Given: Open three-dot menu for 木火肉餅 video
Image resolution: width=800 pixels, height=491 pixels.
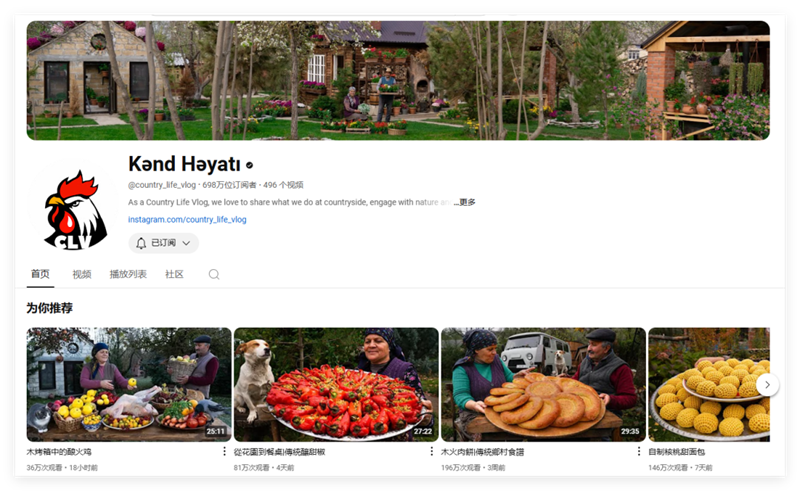Looking at the screenshot, I should [x=638, y=452].
